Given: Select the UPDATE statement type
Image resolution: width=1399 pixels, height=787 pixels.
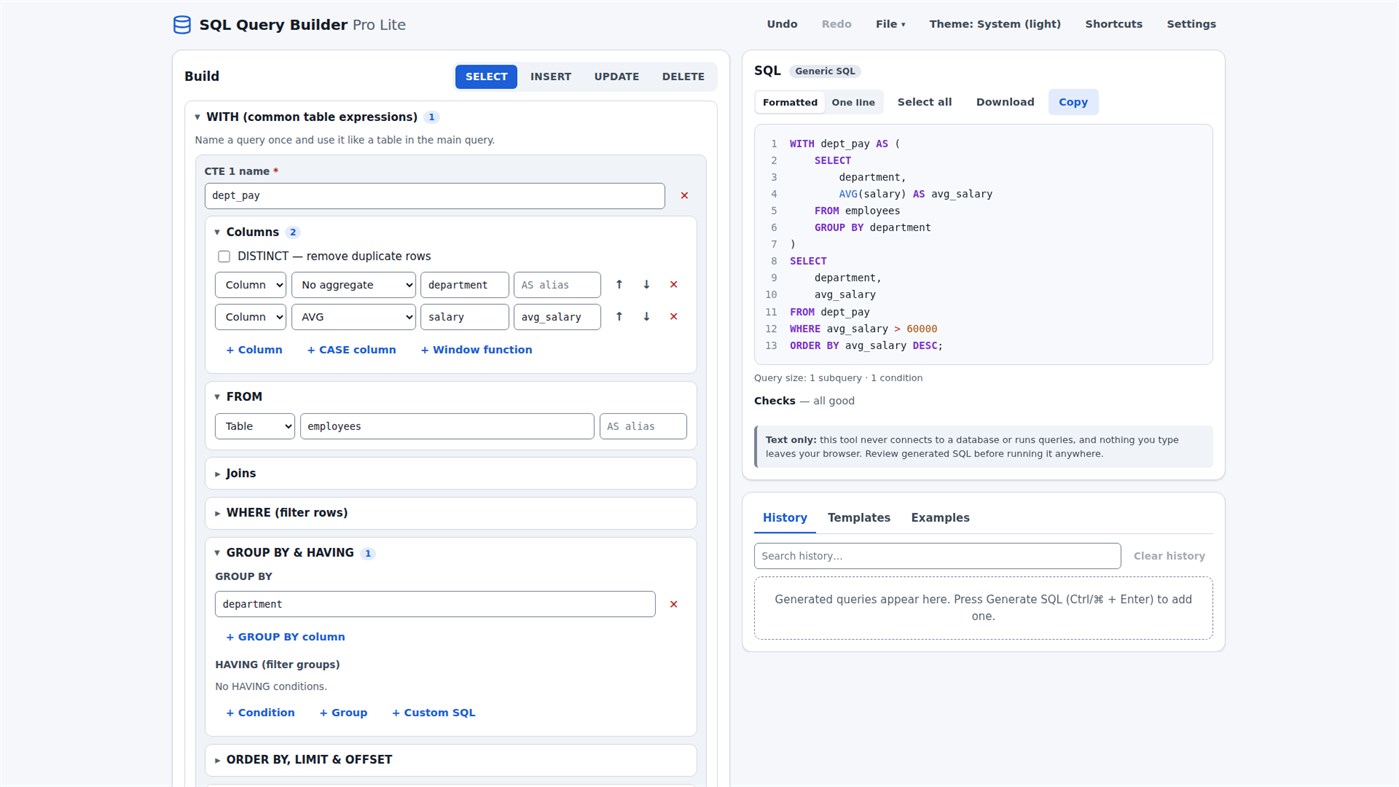Looking at the screenshot, I should pyautogui.click(x=616, y=77).
